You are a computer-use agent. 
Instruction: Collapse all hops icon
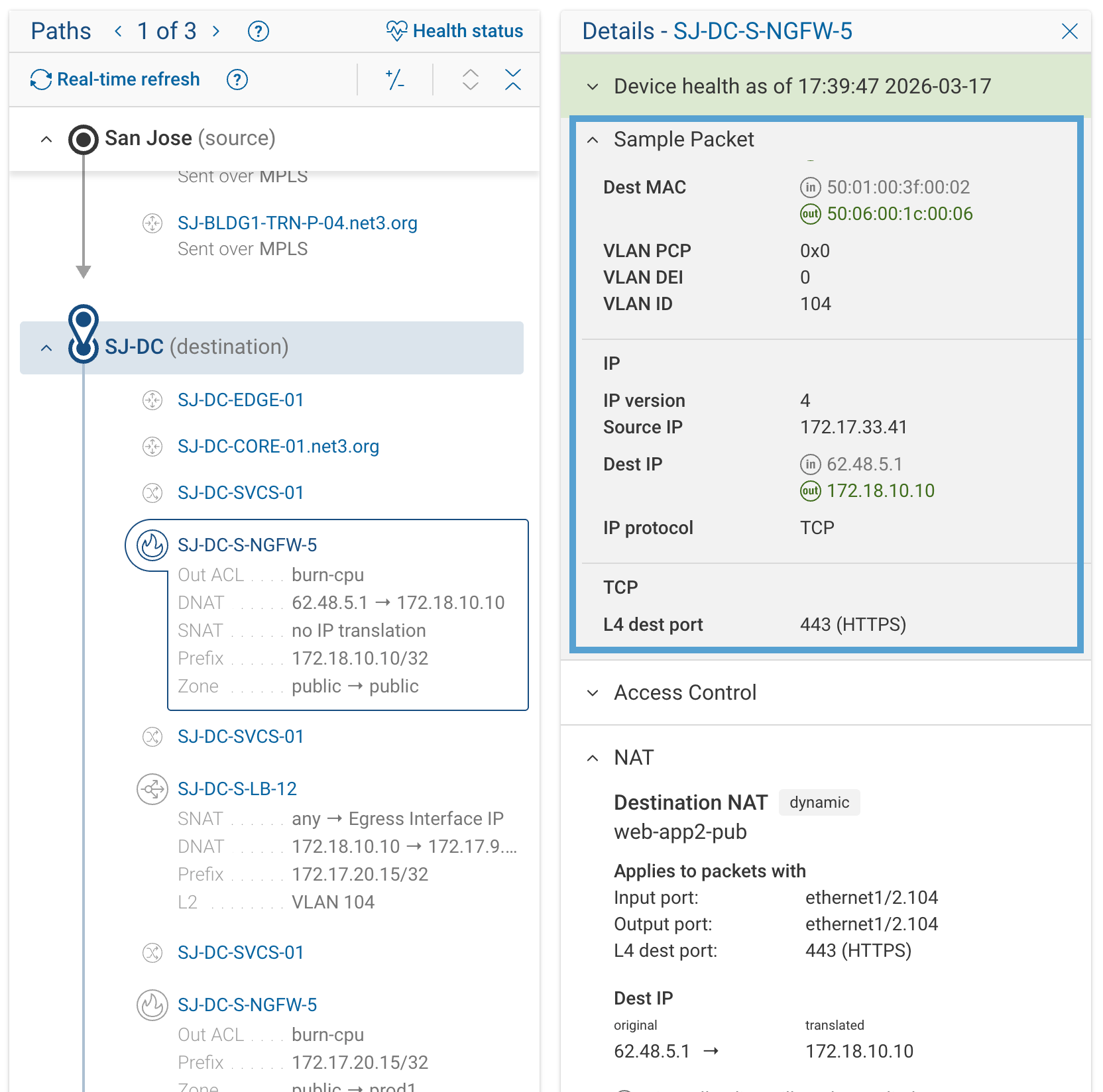[512, 80]
